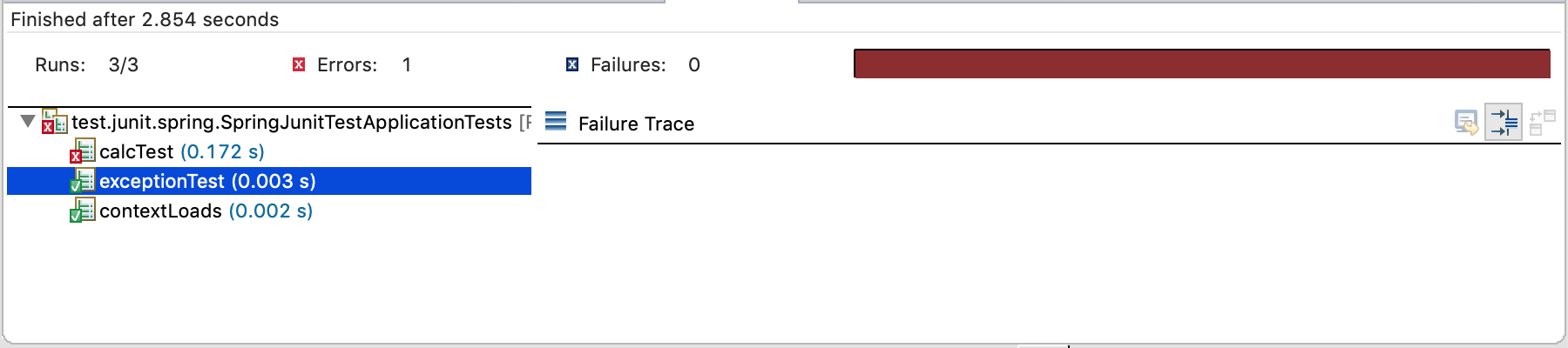Click the red Errors counter icon
1568x348 pixels.
tap(299, 64)
